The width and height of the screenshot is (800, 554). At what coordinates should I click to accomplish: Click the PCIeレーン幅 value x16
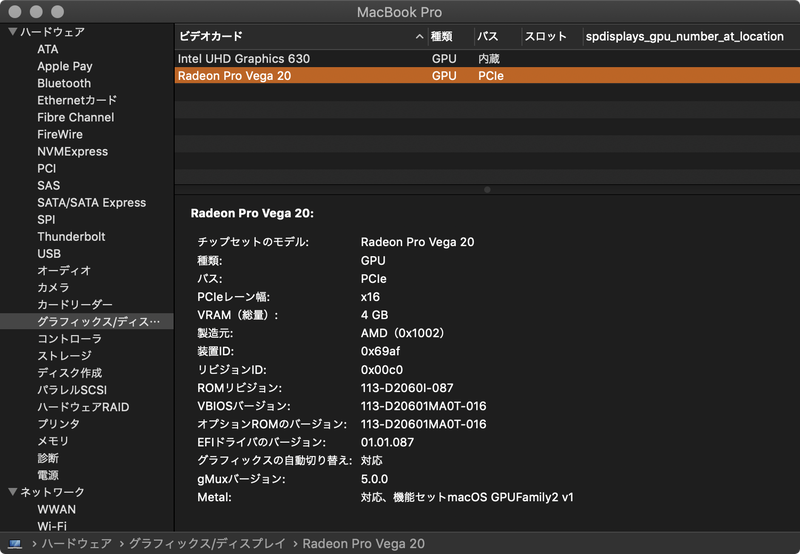[370, 297]
